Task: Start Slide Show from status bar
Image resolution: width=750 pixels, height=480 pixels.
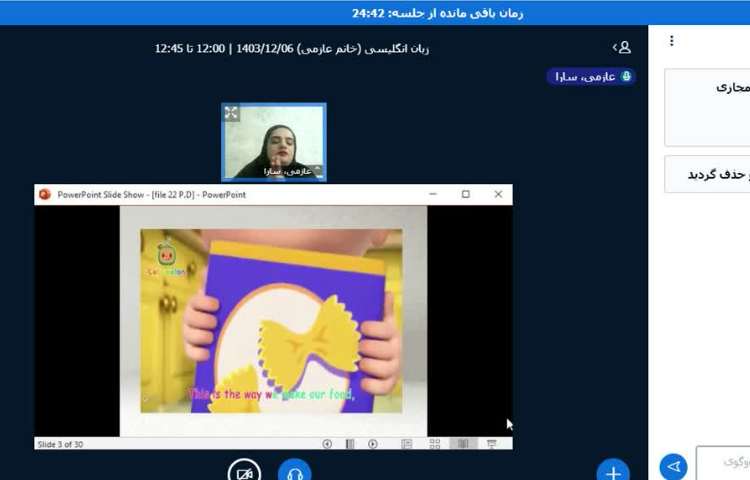Action: click(491, 444)
